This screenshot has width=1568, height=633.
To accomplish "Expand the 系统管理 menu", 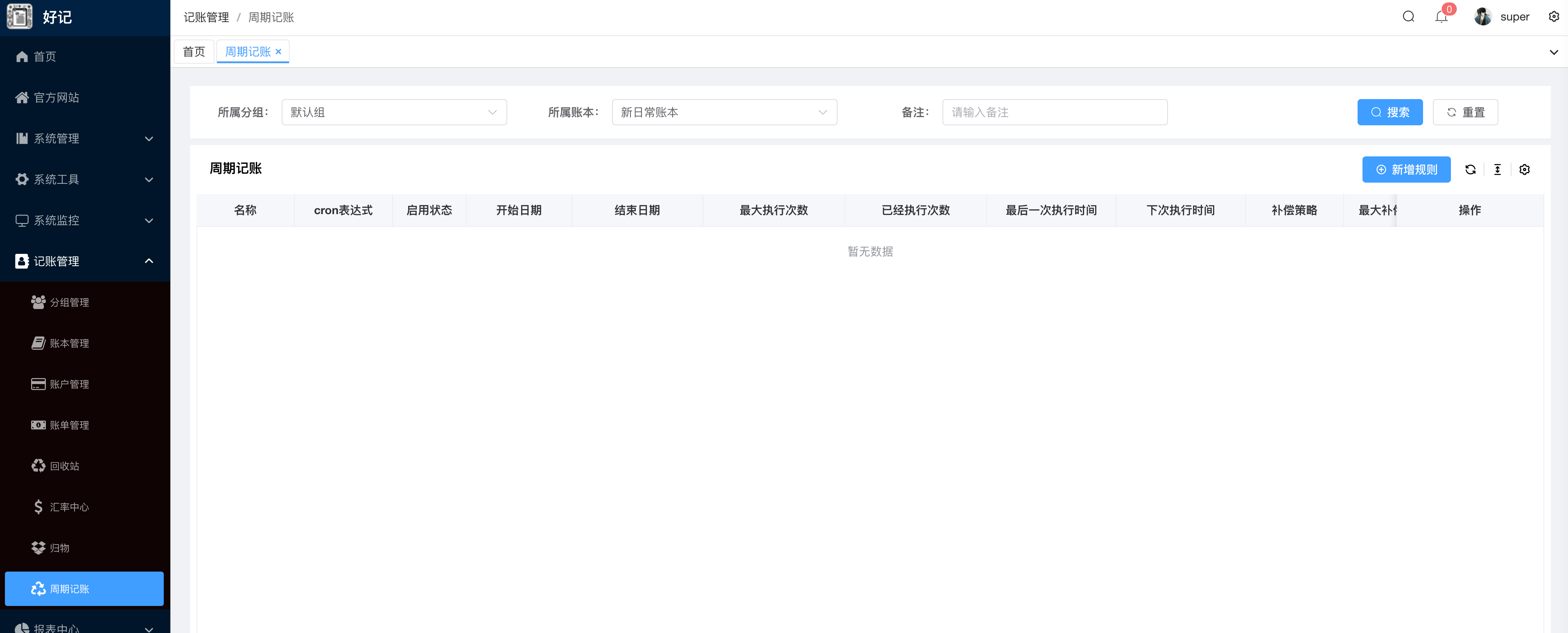I will click(x=85, y=138).
